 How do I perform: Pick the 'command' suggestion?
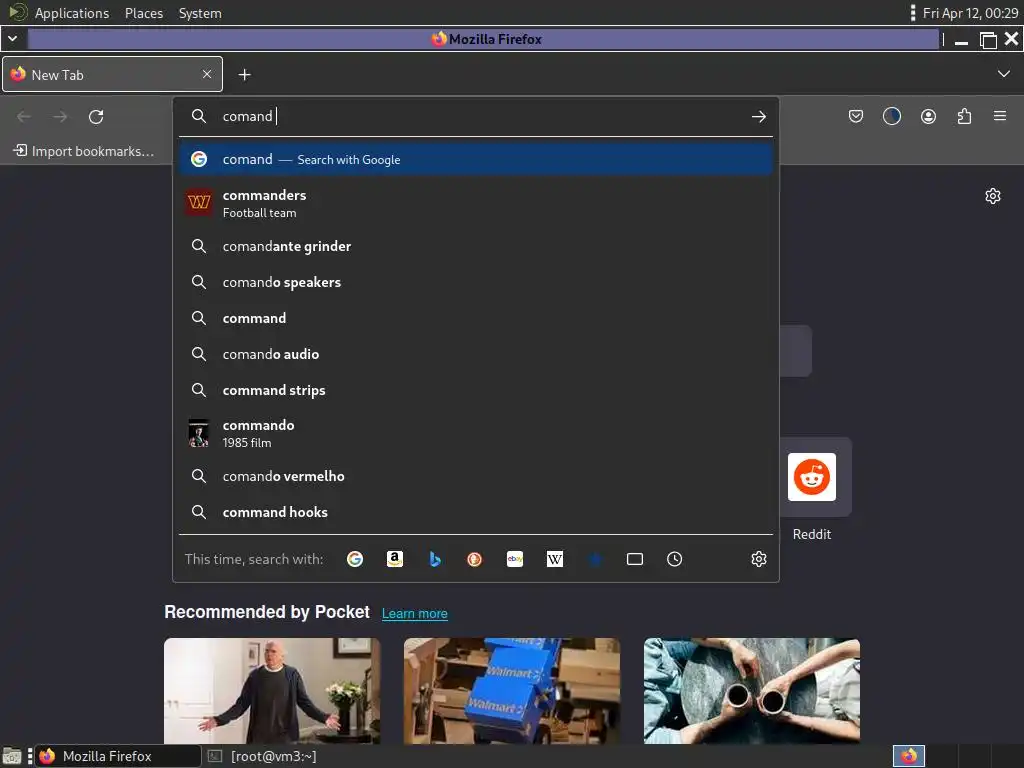(475, 318)
